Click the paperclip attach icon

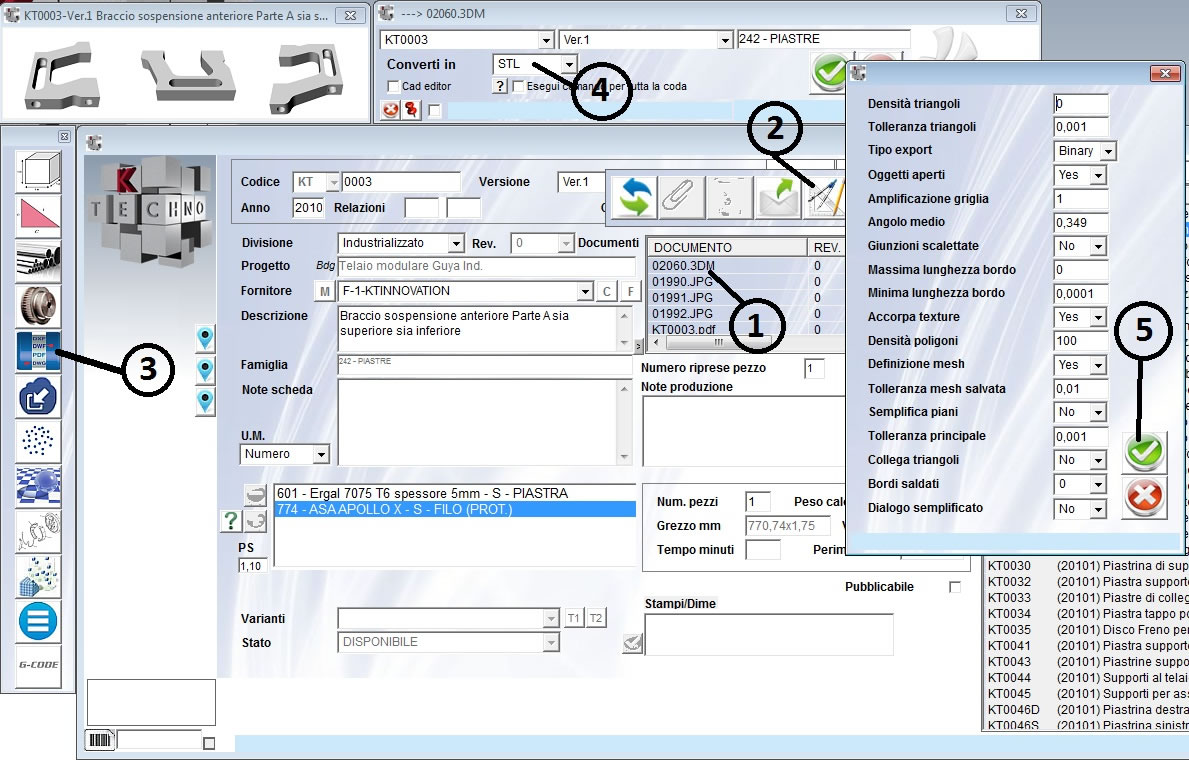coord(682,197)
